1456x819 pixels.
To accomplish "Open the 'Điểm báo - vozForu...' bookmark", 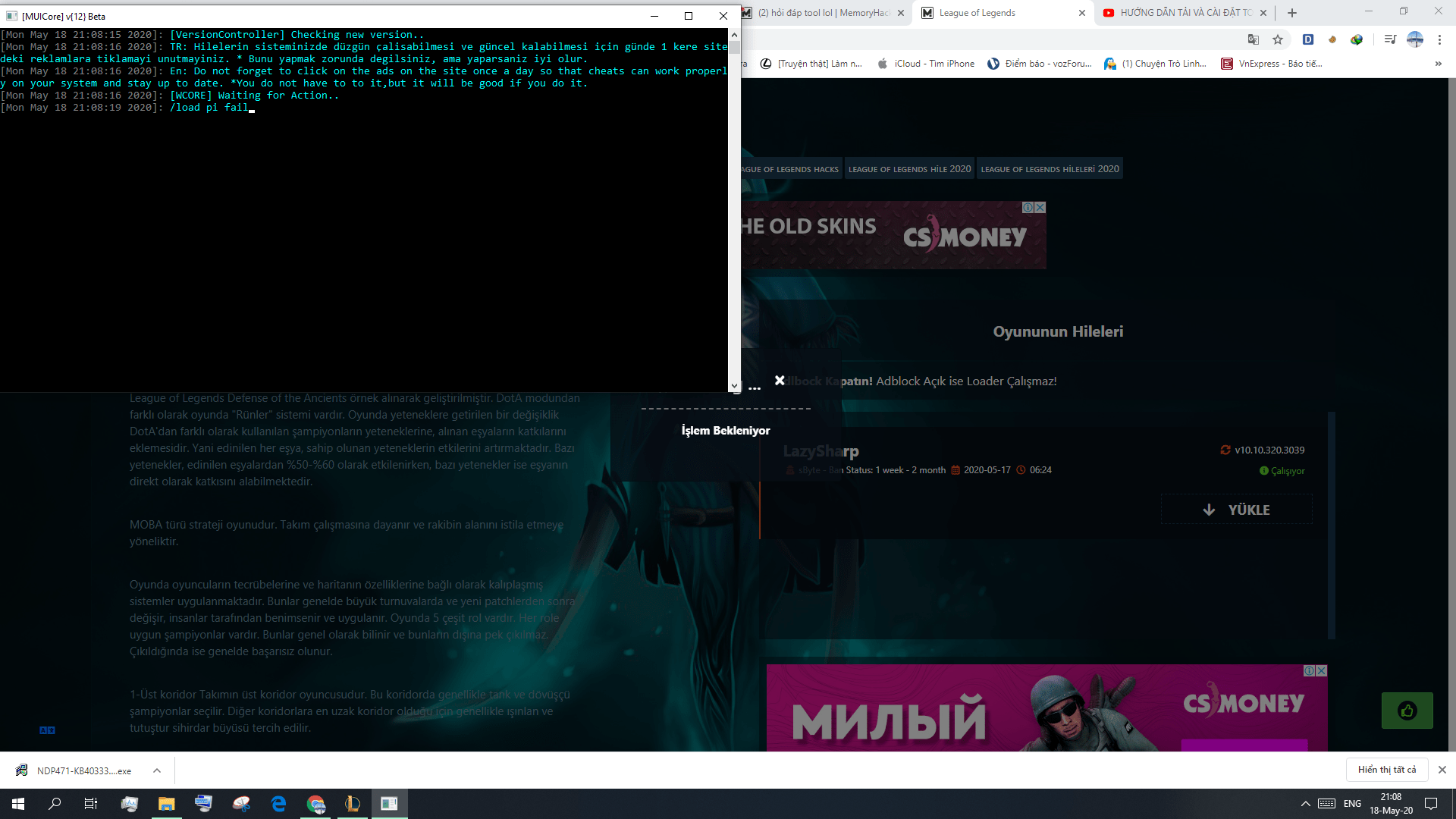I will click(1040, 64).
